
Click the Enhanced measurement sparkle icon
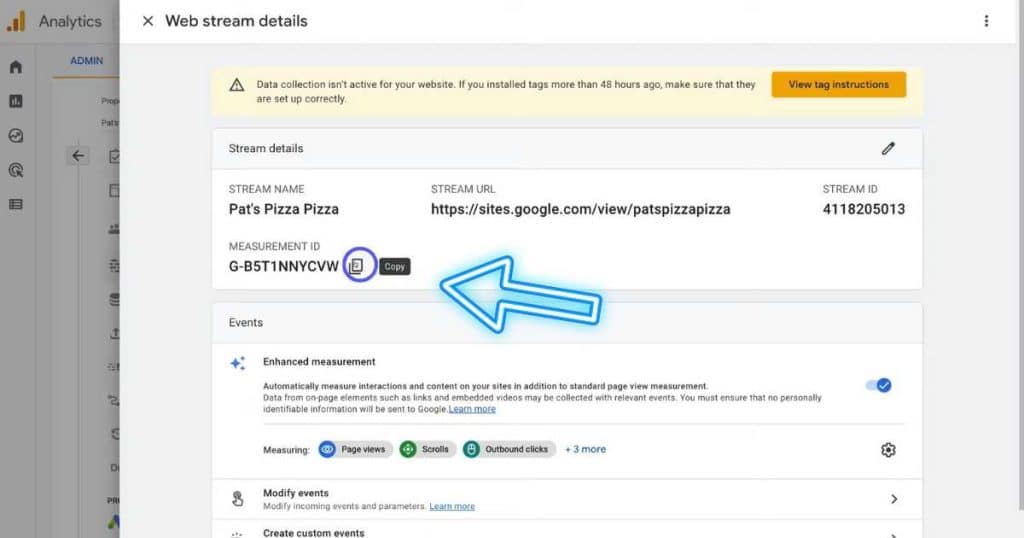point(238,363)
